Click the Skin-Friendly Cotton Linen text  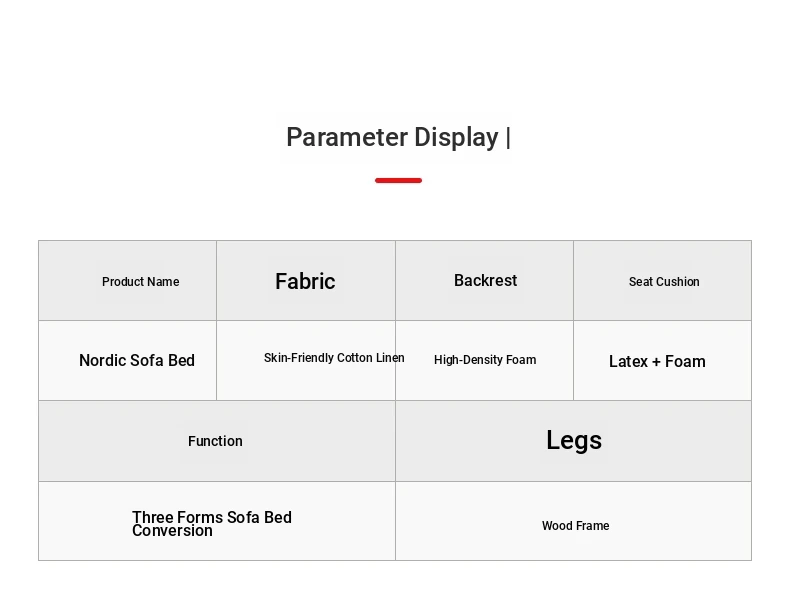(x=334, y=358)
